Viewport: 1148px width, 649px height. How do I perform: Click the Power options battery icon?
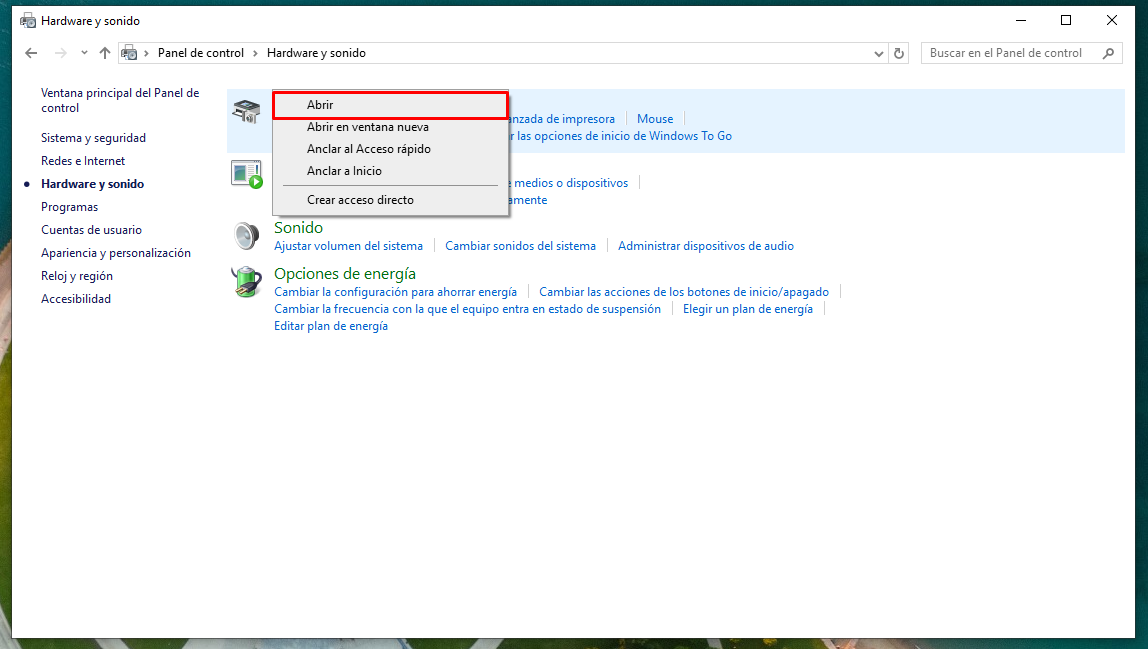click(x=246, y=282)
